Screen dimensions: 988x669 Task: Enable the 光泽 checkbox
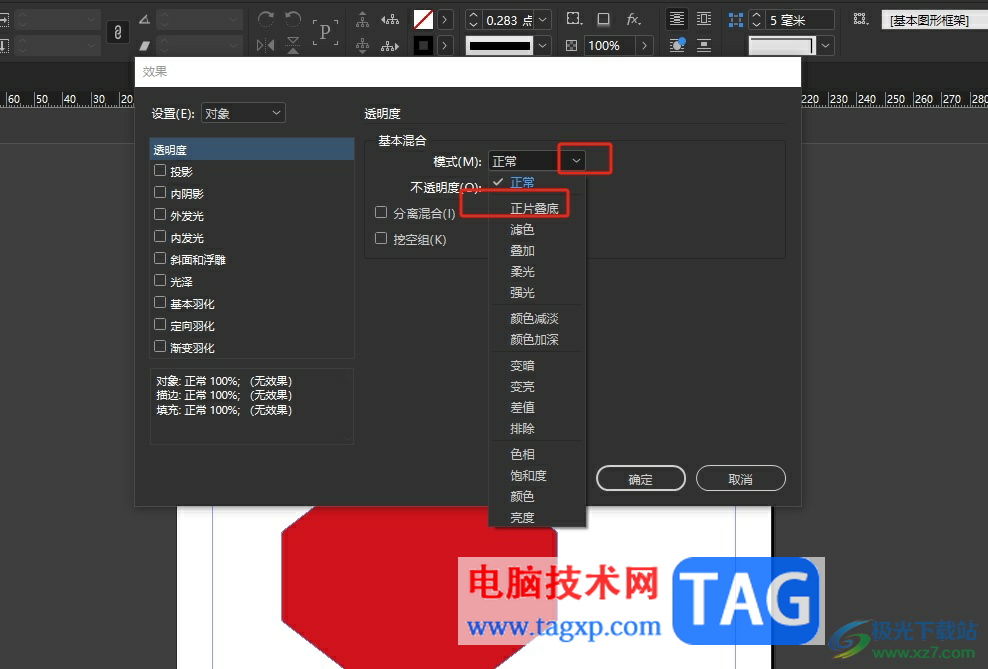coord(160,280)
